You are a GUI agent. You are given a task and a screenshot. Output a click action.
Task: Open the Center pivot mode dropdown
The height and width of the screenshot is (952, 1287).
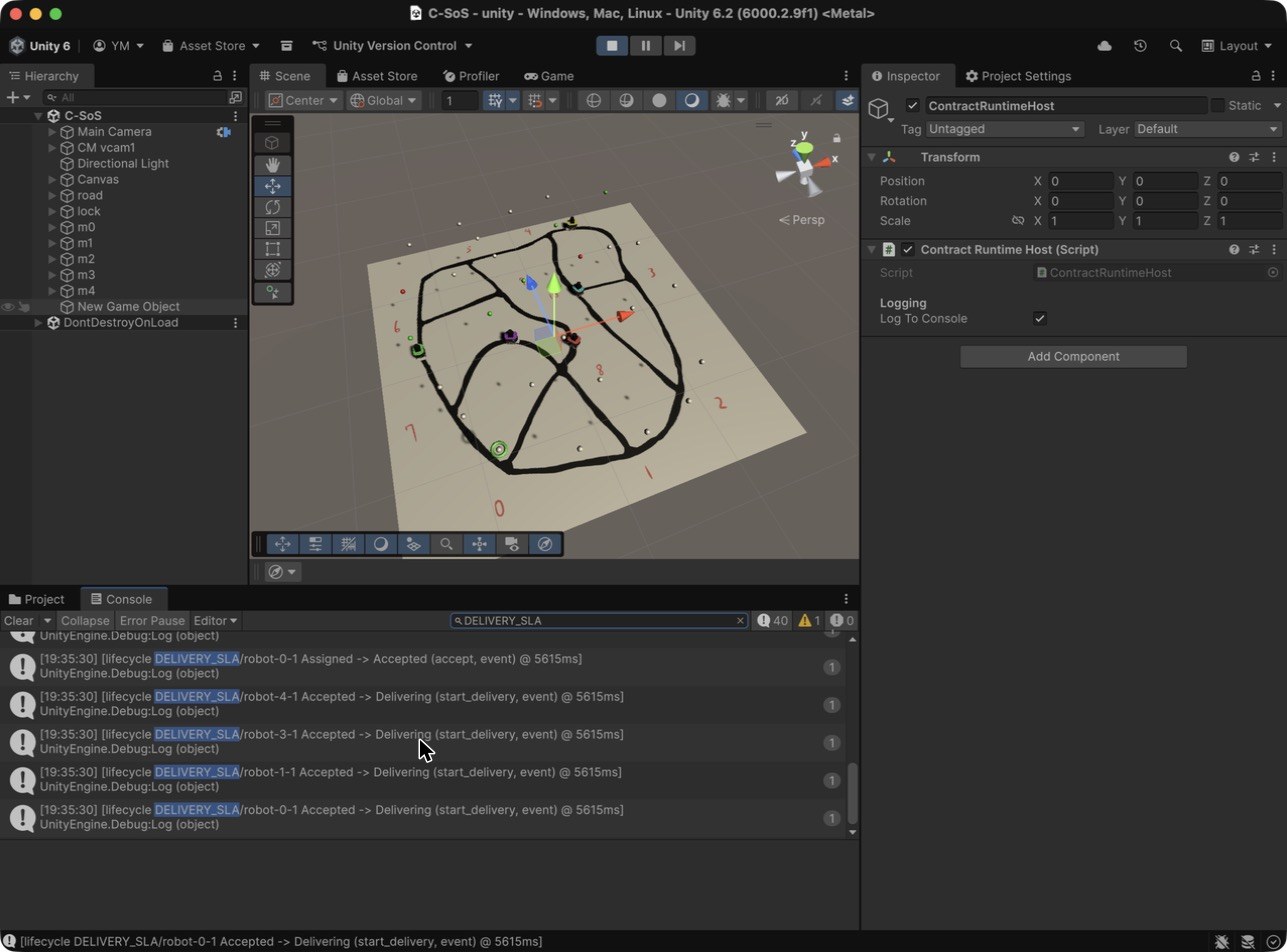click(x=303, y=100)
